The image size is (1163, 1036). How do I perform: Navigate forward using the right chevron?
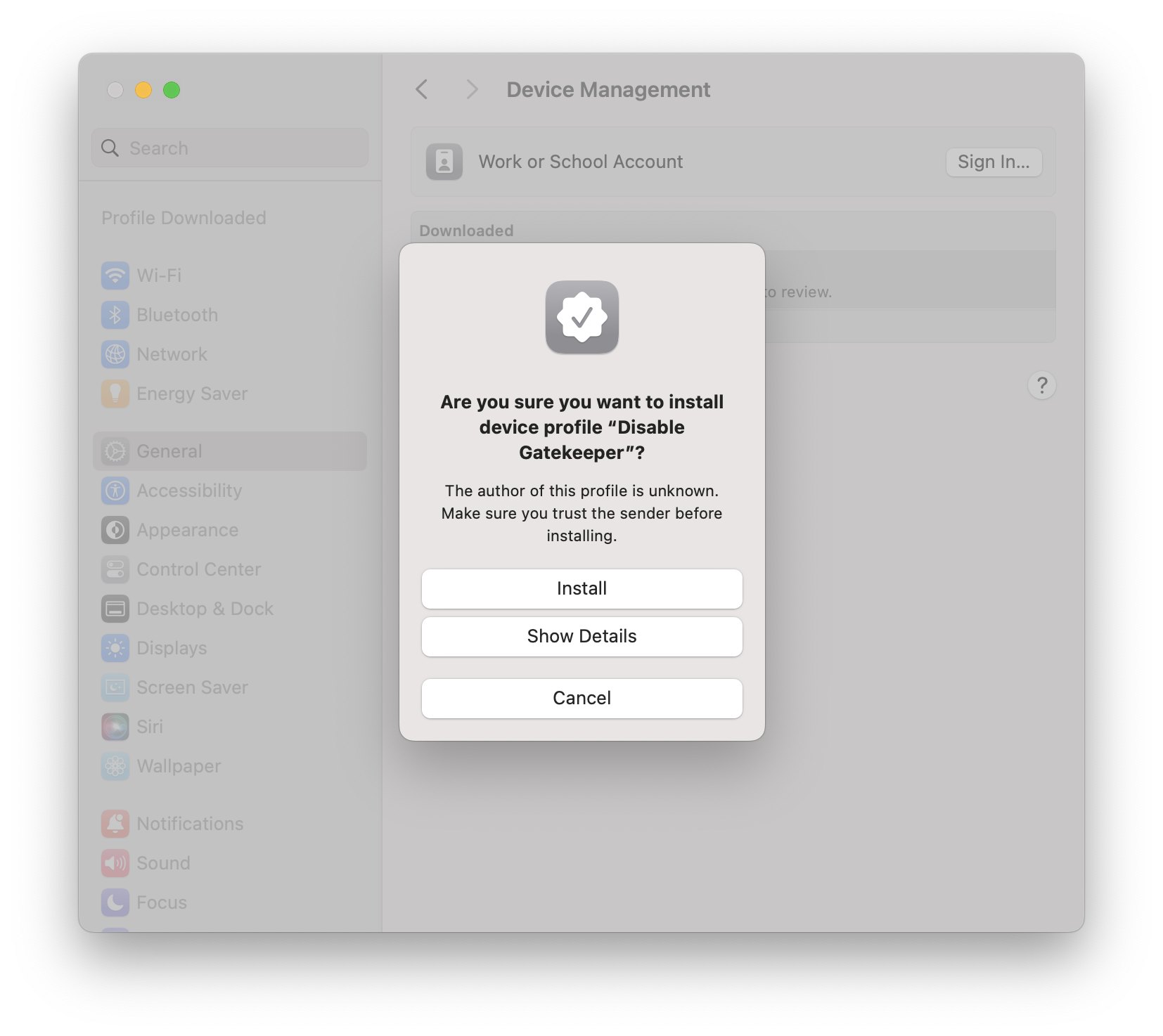pos(471,90)
